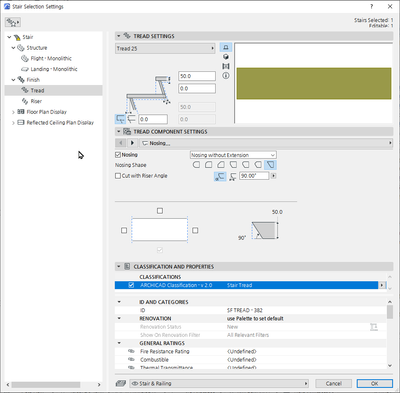The image size is (400, 393).
Task: Click the Cancel button
Action: point(333,383)
